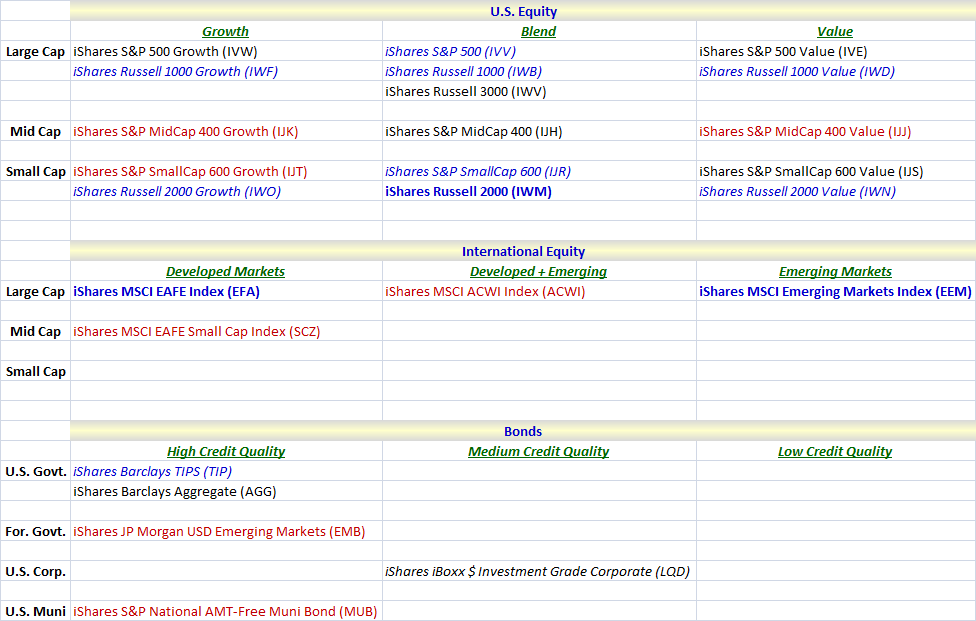Screen dimensions: 976x621
Task: Click the Value column heading
Action: point(835,31)
